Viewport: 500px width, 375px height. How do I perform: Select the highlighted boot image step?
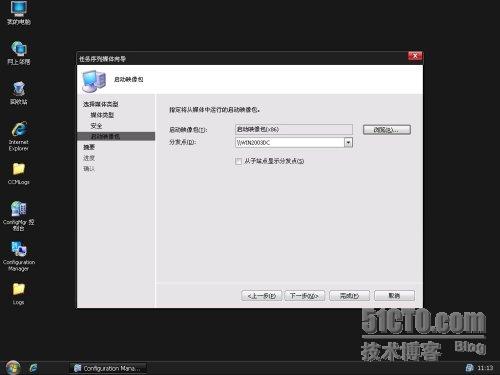pyautogui.click(x=116, y=136)
